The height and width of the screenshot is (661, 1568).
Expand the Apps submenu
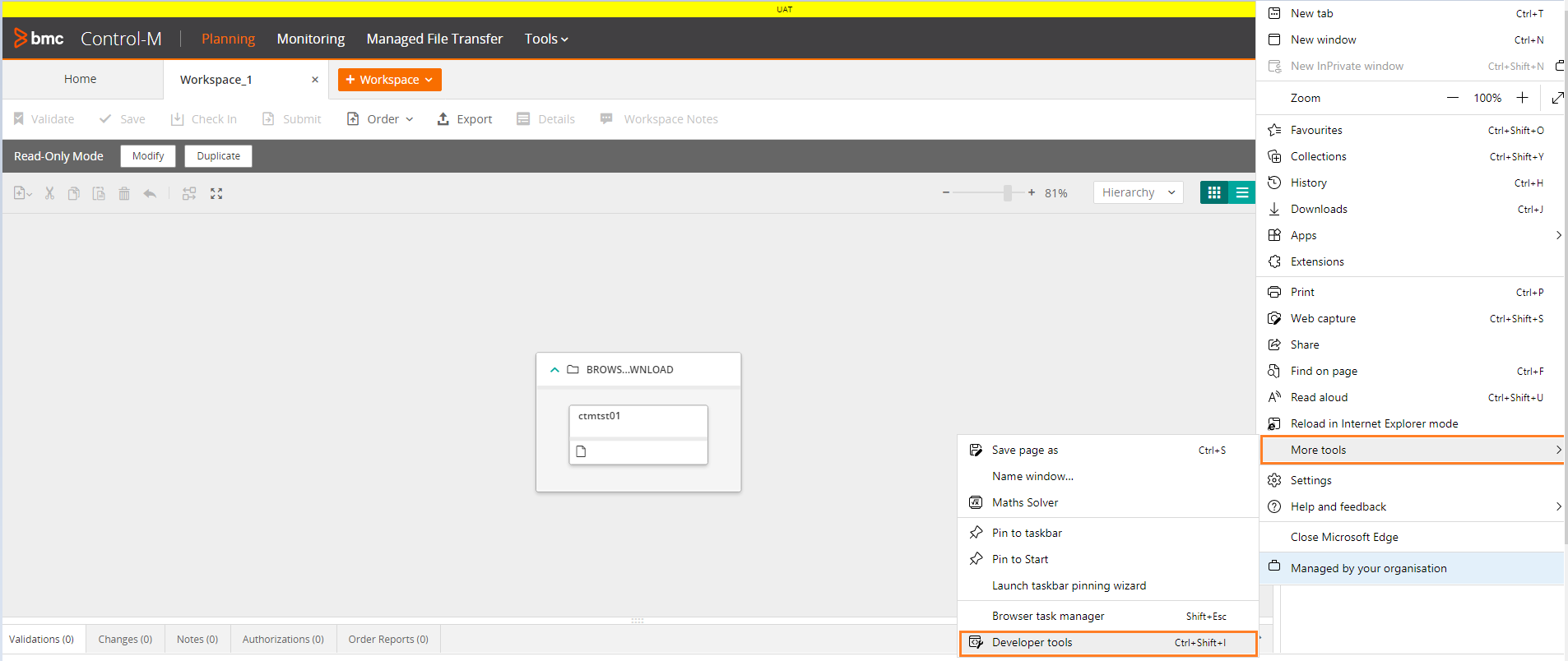pos(1411,235)
